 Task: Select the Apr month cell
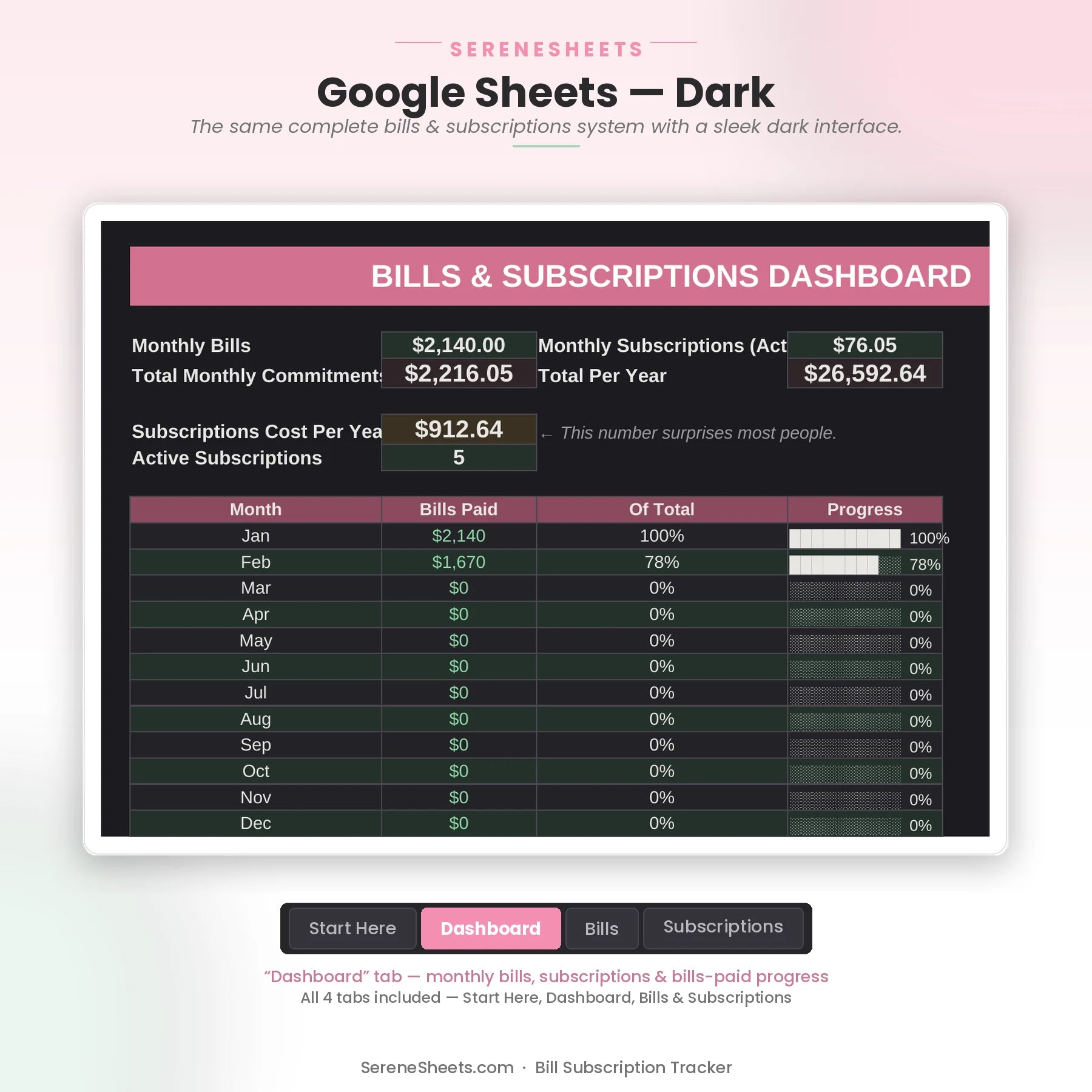click(255, 614)
